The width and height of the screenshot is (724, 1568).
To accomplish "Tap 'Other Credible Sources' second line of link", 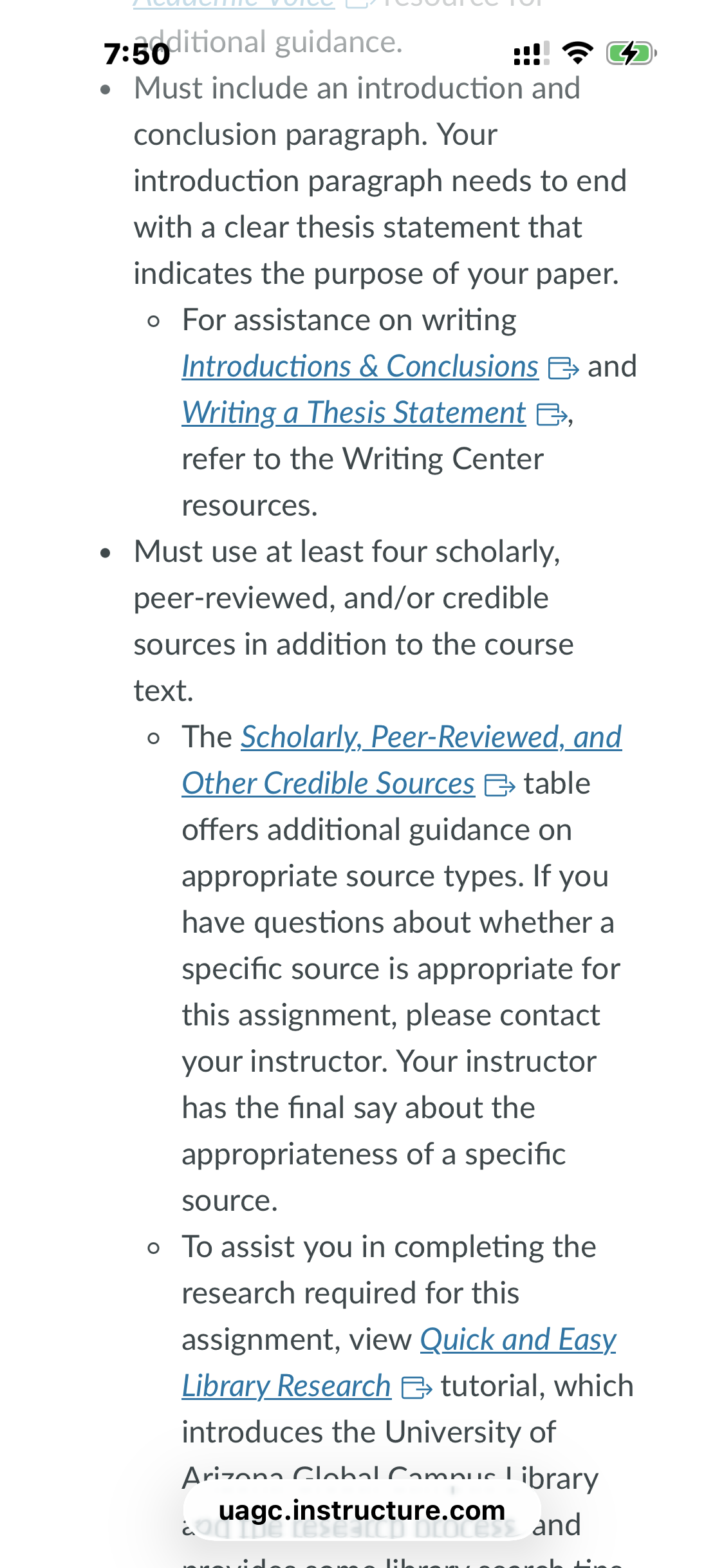I will [x=328, y=783].
